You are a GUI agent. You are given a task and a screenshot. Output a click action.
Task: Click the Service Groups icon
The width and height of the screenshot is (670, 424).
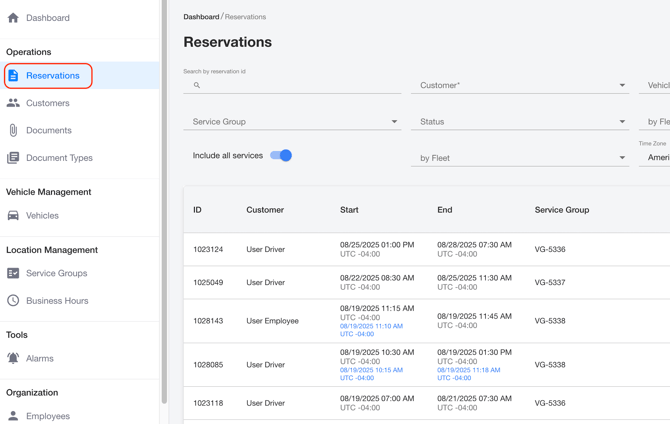[x=13, y=273]
